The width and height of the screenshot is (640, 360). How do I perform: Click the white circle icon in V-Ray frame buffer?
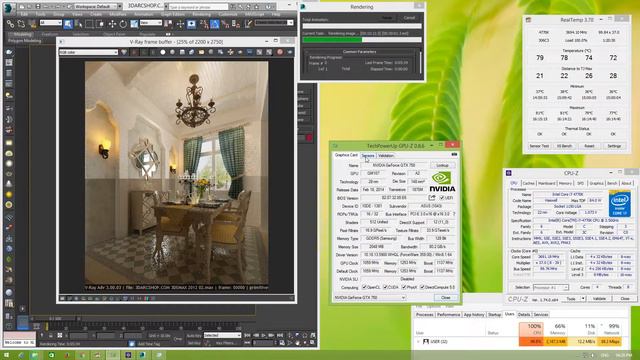point(162,52)
